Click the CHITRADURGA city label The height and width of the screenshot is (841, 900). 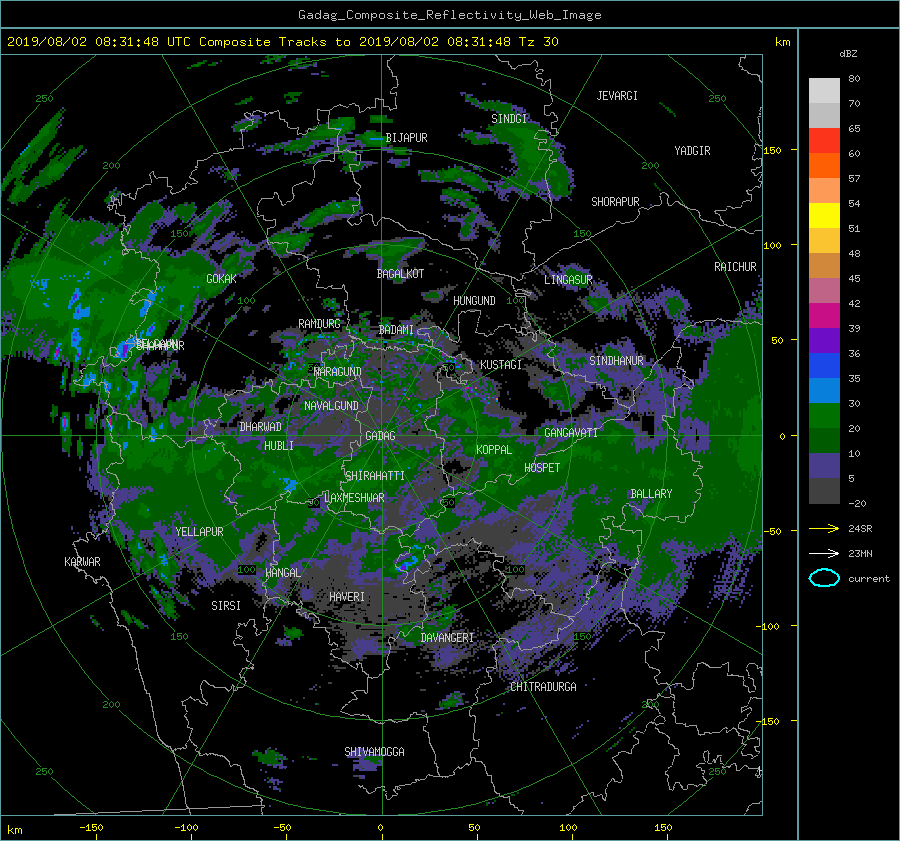coord(543,687)
